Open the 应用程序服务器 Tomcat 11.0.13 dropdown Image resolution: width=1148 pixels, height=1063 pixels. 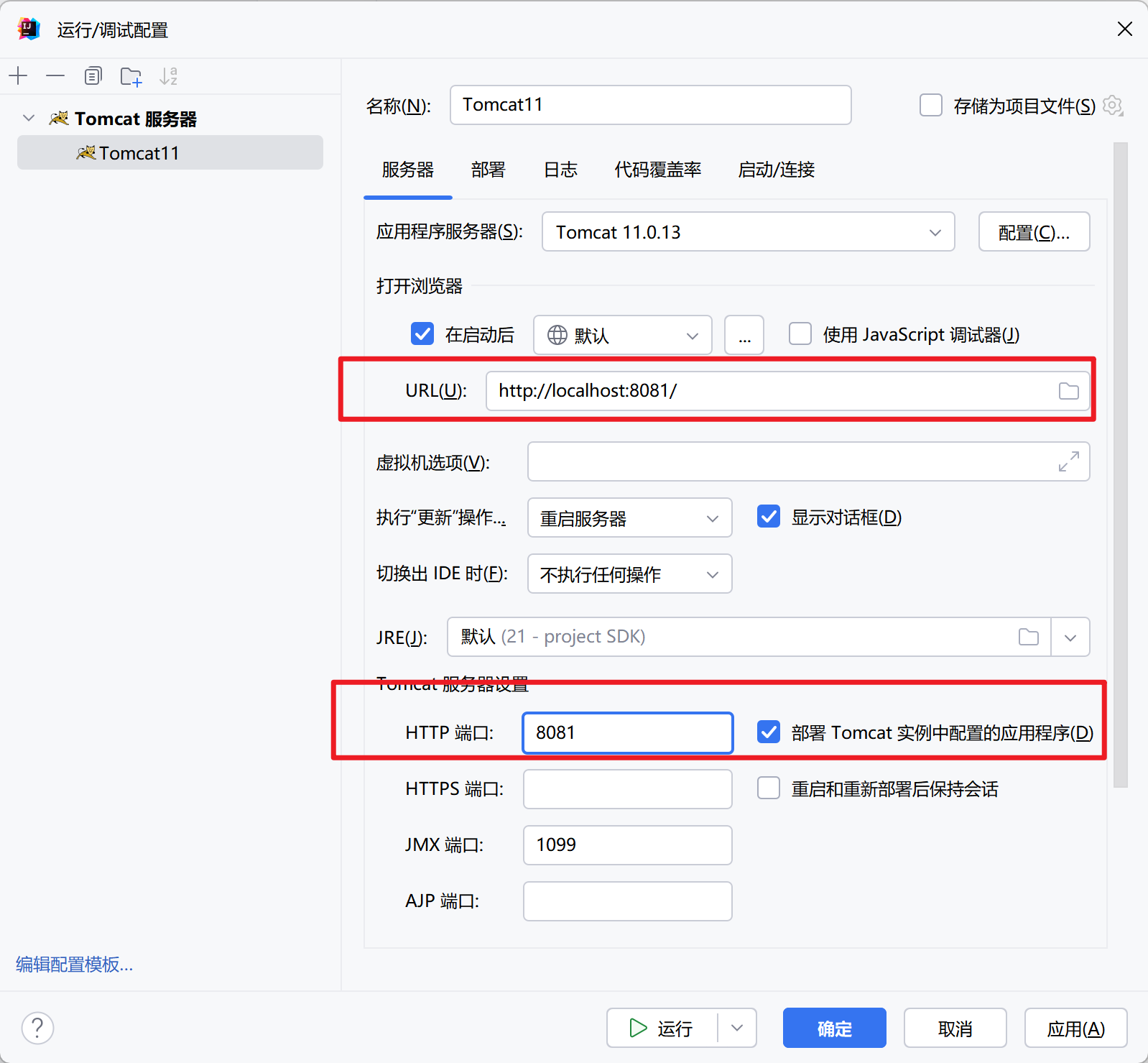click(x=748, y=231)
